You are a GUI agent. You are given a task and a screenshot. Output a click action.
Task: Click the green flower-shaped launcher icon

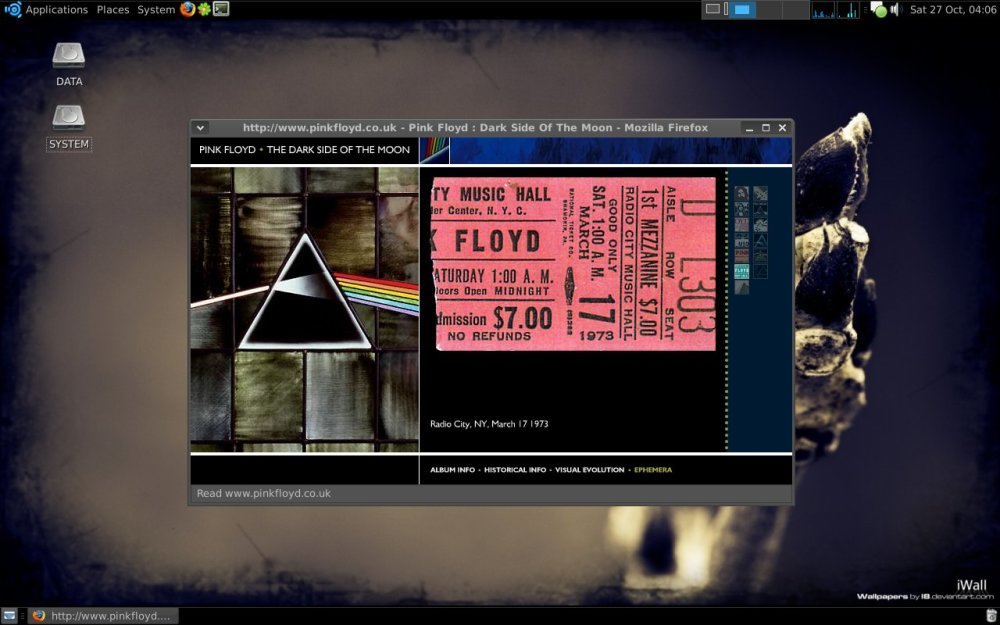point(204,9)
